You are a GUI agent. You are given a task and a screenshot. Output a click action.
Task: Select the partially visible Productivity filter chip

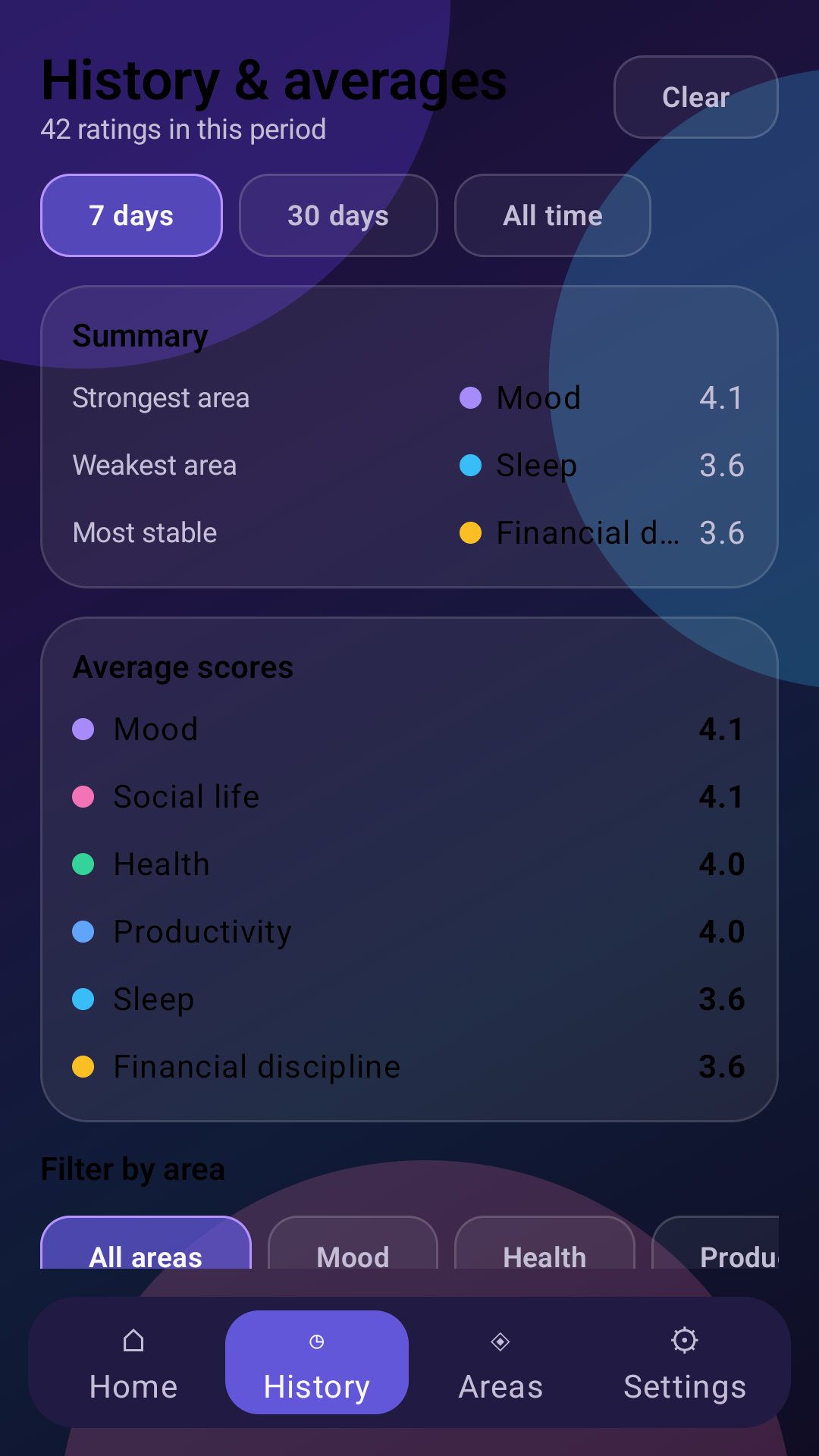716,1244
